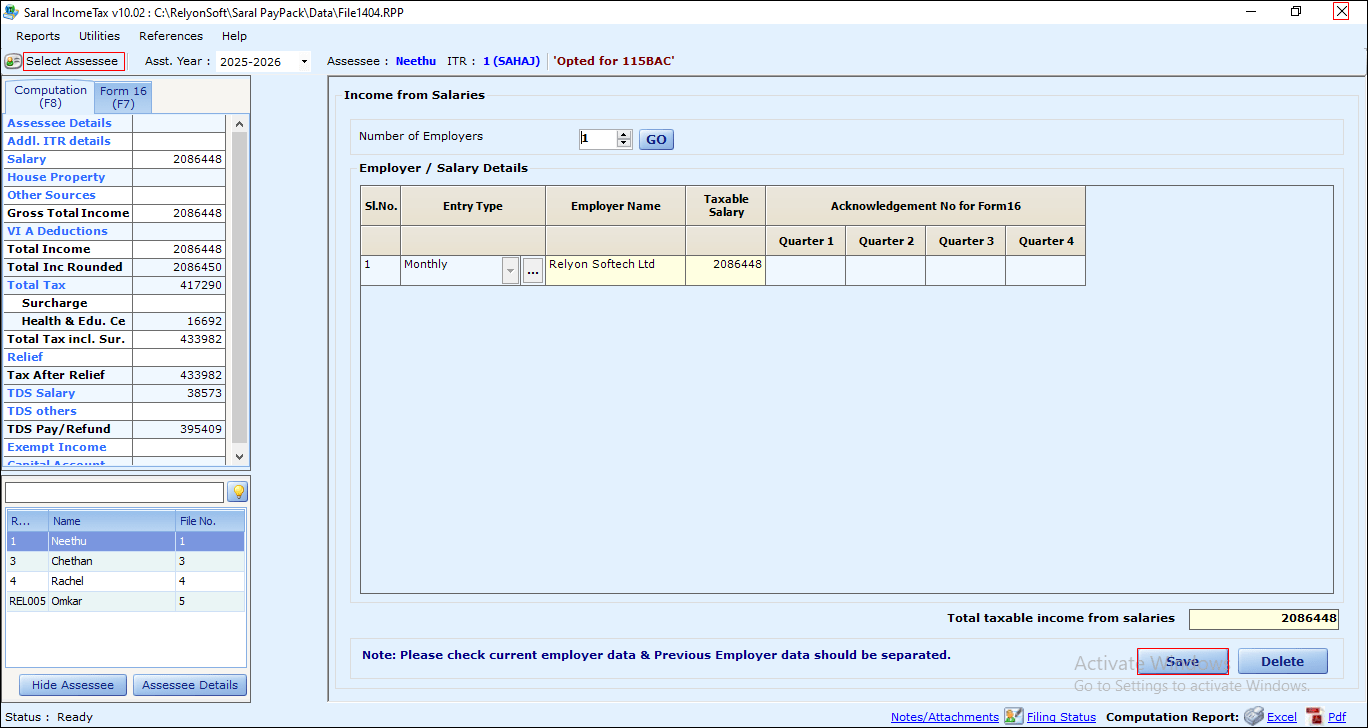Open the References menu
1368x728 pixels.
(171, 36)
